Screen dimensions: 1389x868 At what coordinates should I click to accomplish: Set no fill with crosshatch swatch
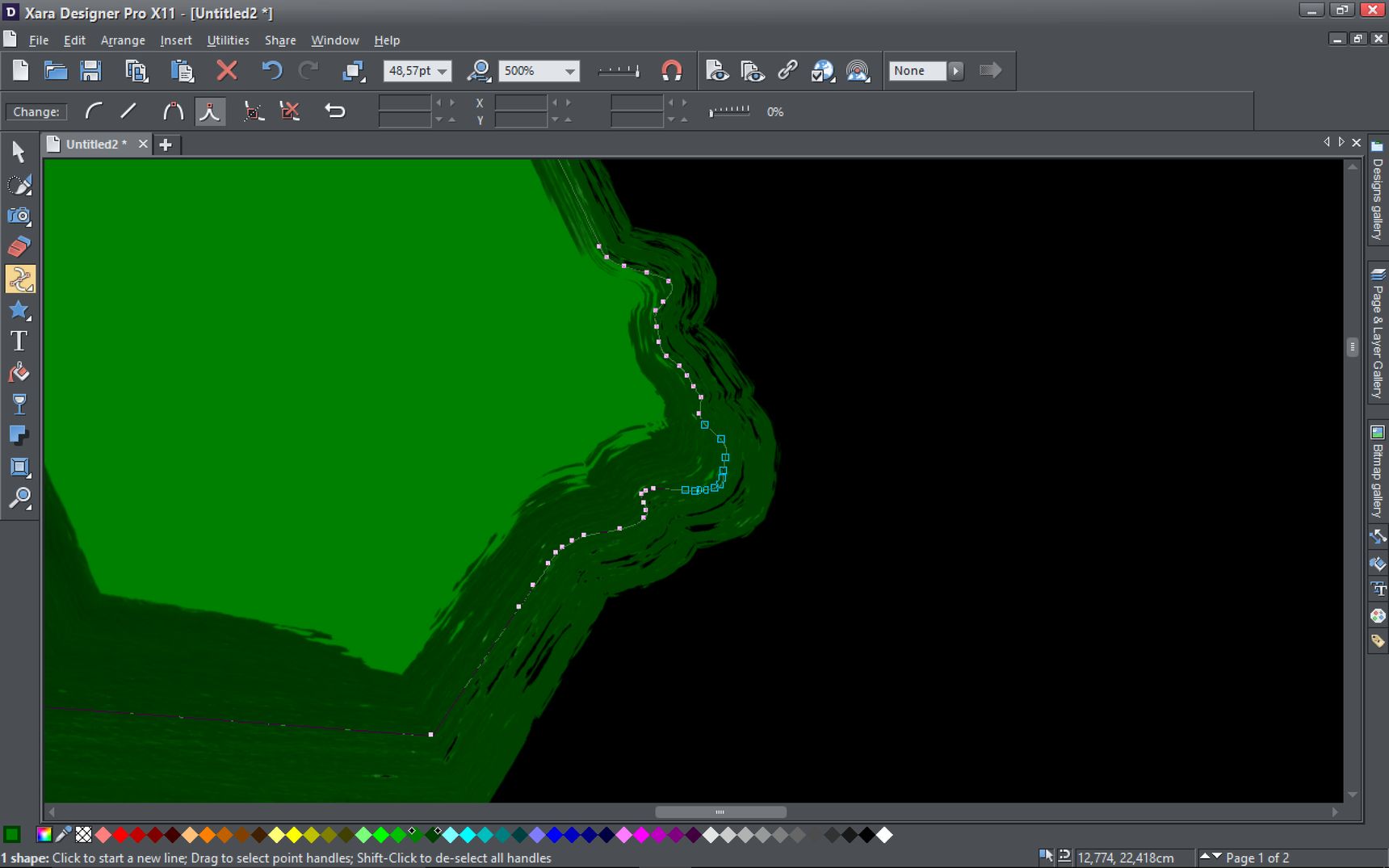point(83,835)
